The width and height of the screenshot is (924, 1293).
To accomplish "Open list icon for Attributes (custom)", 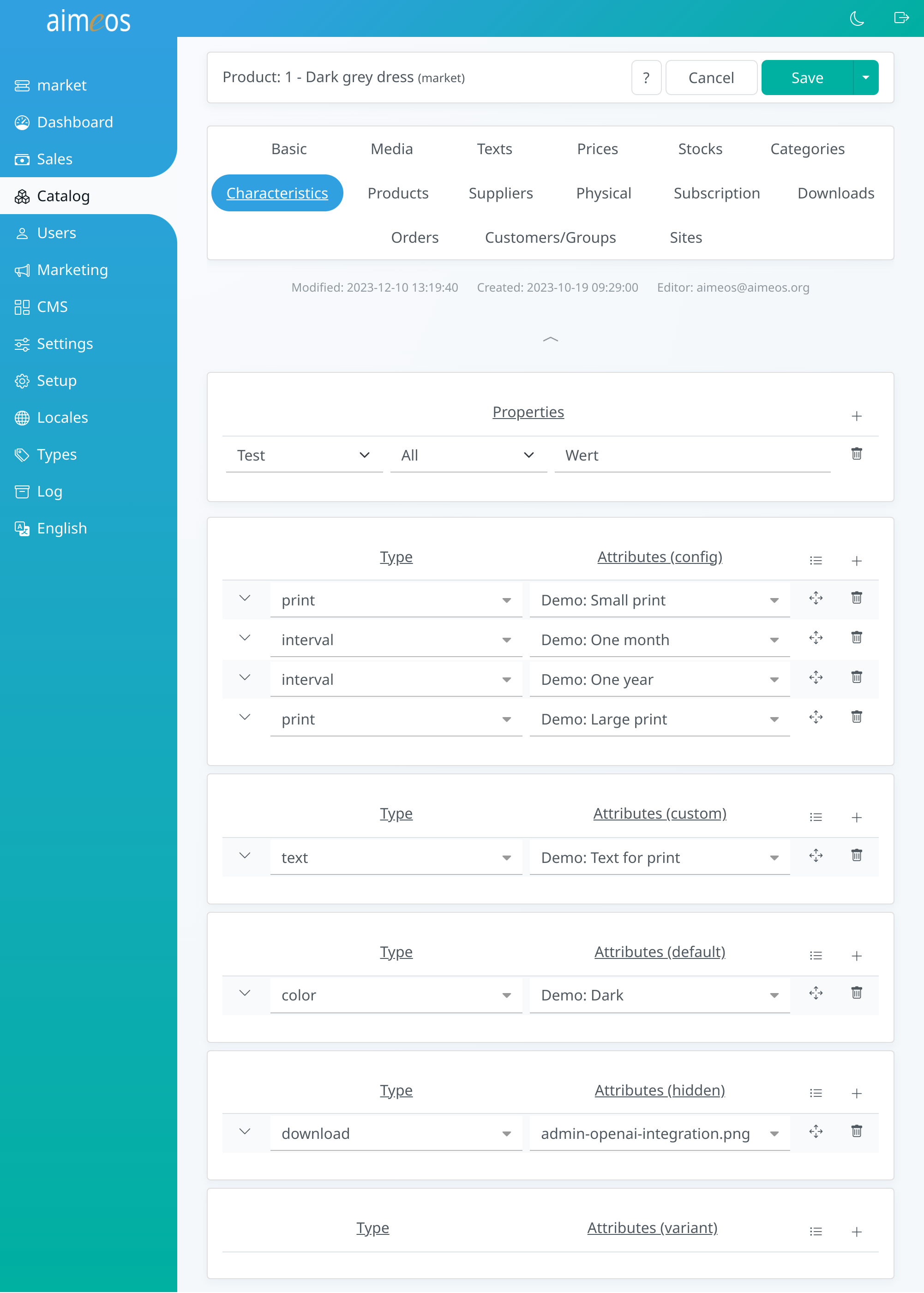I will (x=816, y=817).
